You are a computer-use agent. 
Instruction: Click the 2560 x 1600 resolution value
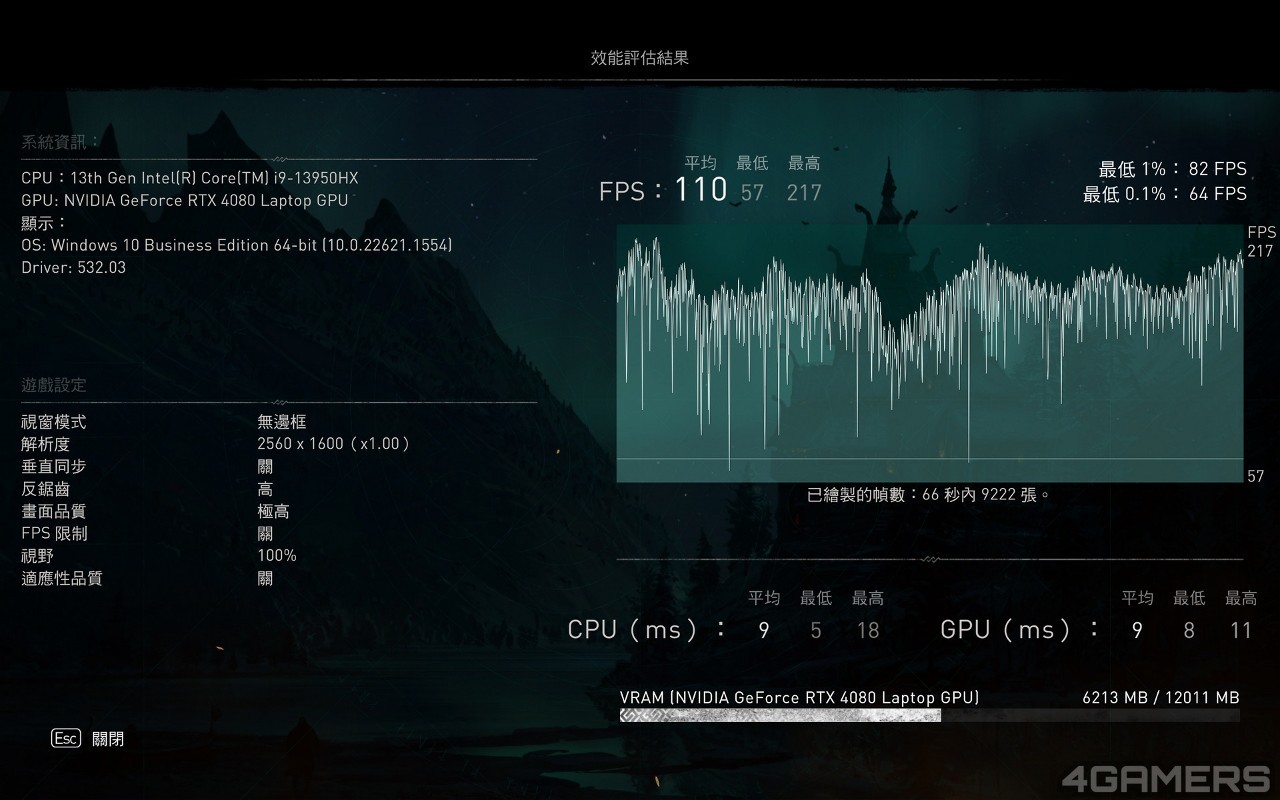334,444
